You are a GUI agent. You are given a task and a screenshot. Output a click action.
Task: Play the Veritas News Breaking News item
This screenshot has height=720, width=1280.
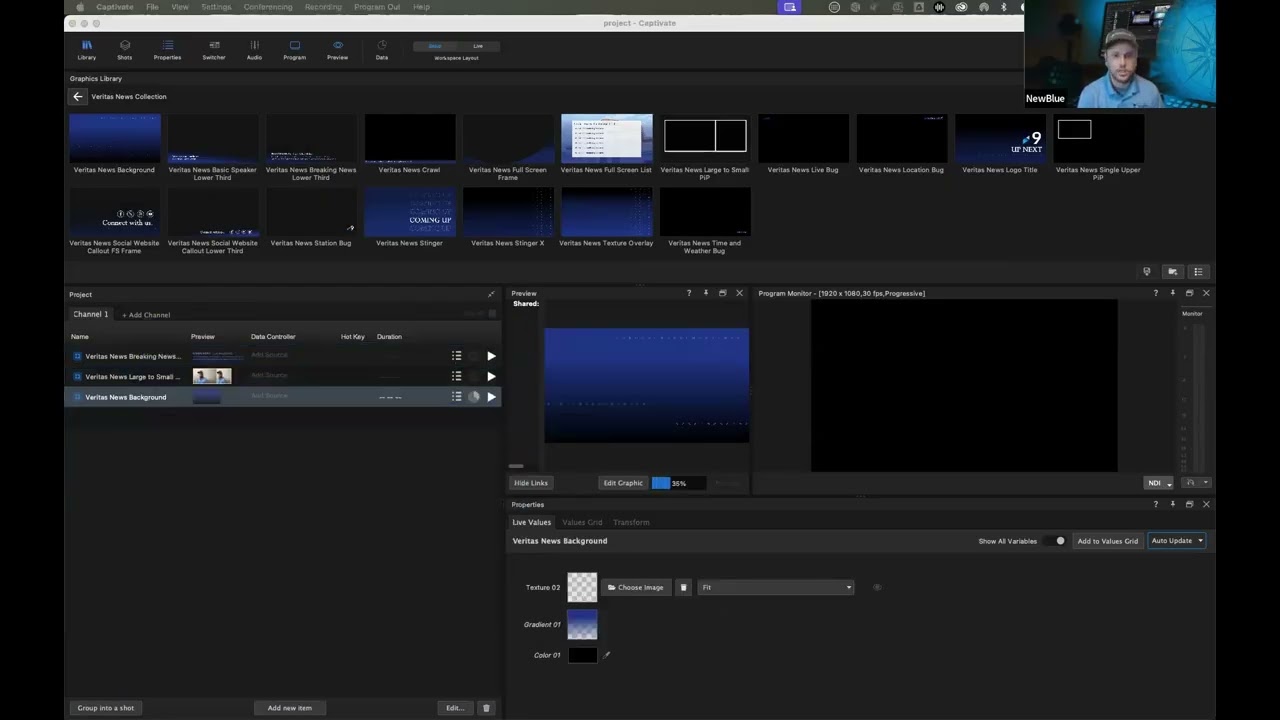point(491,356)
